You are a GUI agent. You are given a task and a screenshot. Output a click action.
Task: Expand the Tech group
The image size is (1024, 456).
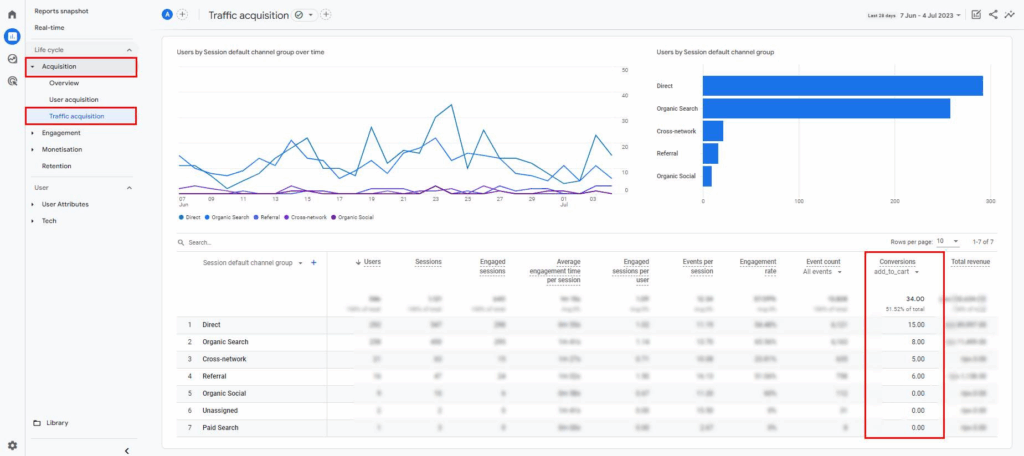[33, 221]
